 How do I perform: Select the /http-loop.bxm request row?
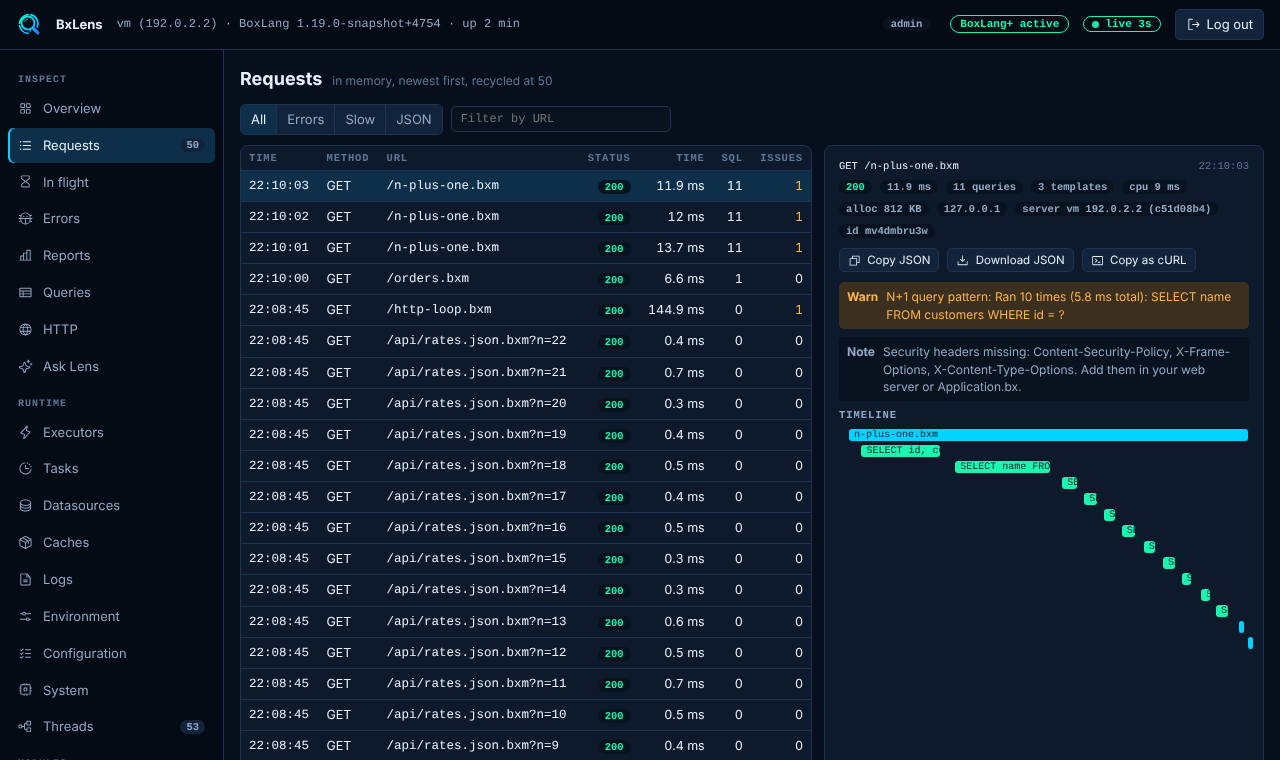coord(526,310)
